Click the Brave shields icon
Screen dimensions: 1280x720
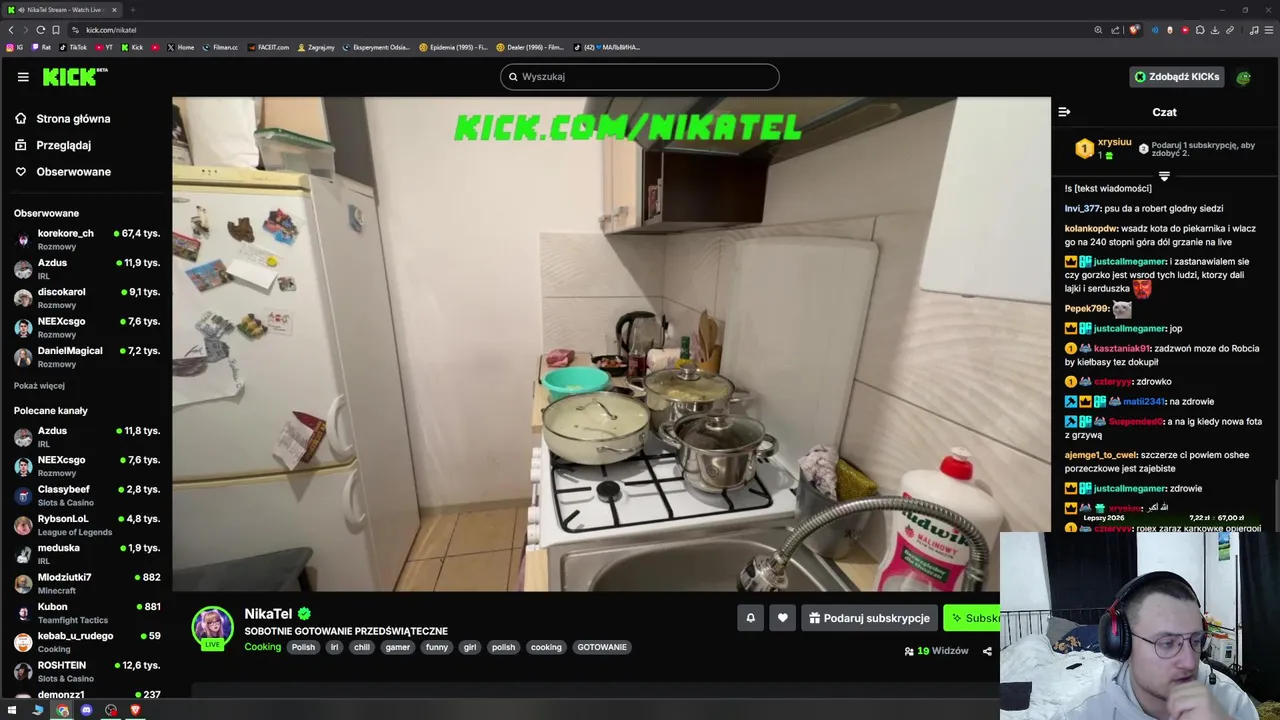(x=1134, y=30)
